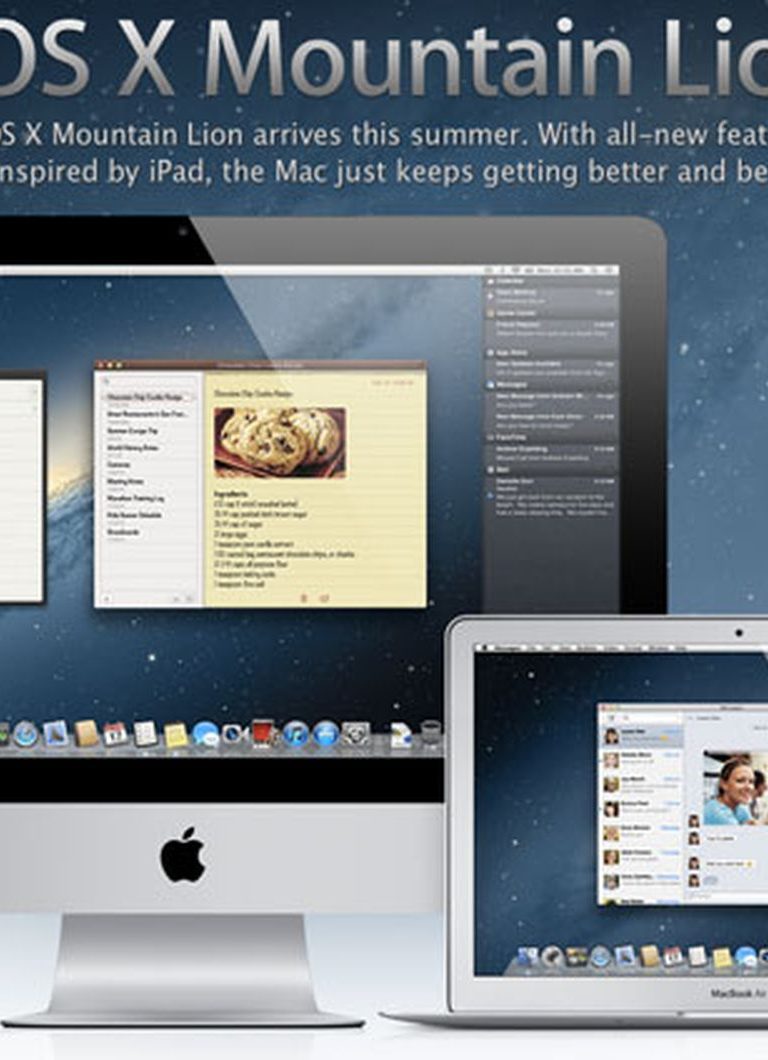Select the Chocolate Chip Cookie Recipe note
Viewport: 768px width, 1060px height.
(149, 398)
